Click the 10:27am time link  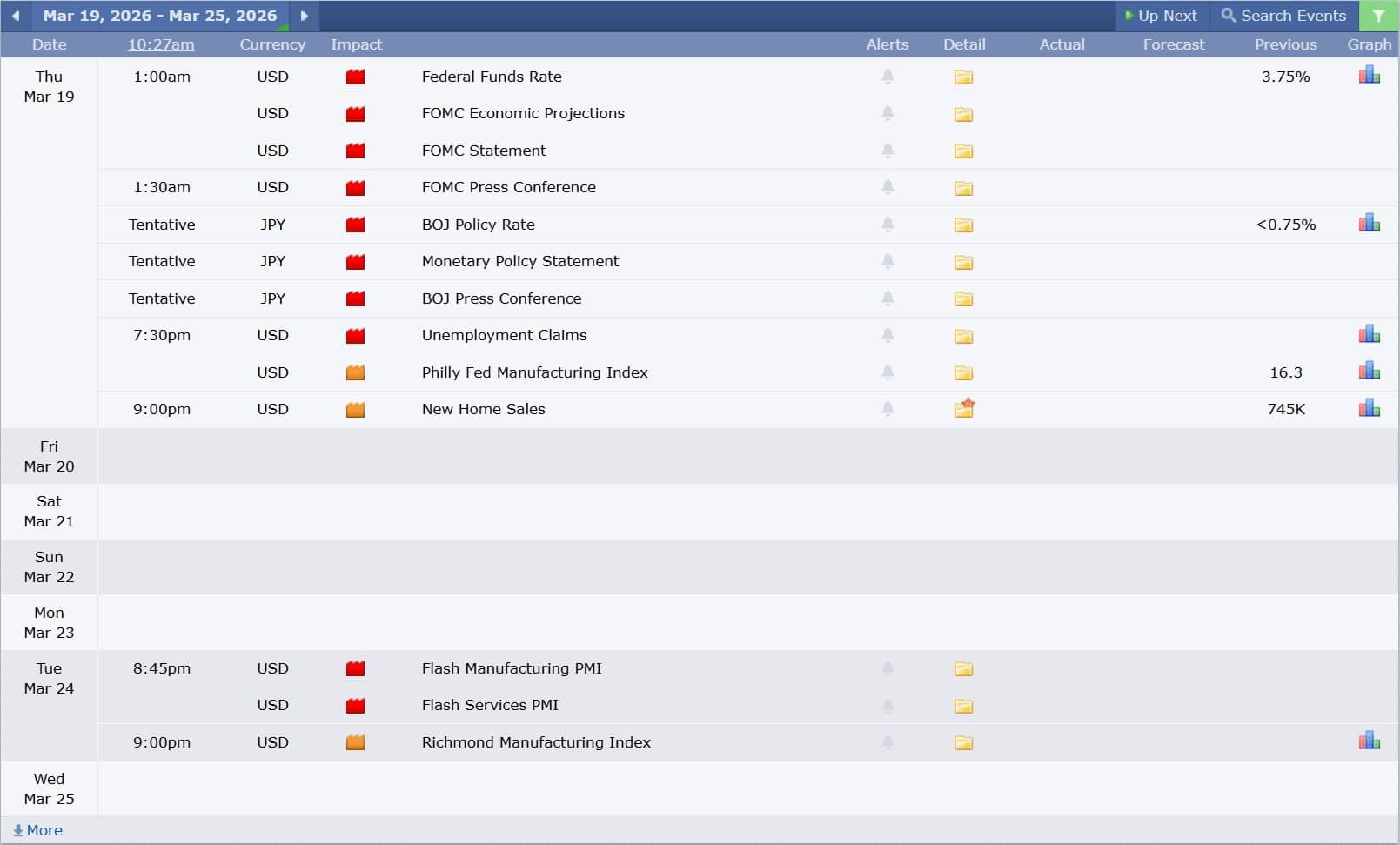click(x=161, y=44)
